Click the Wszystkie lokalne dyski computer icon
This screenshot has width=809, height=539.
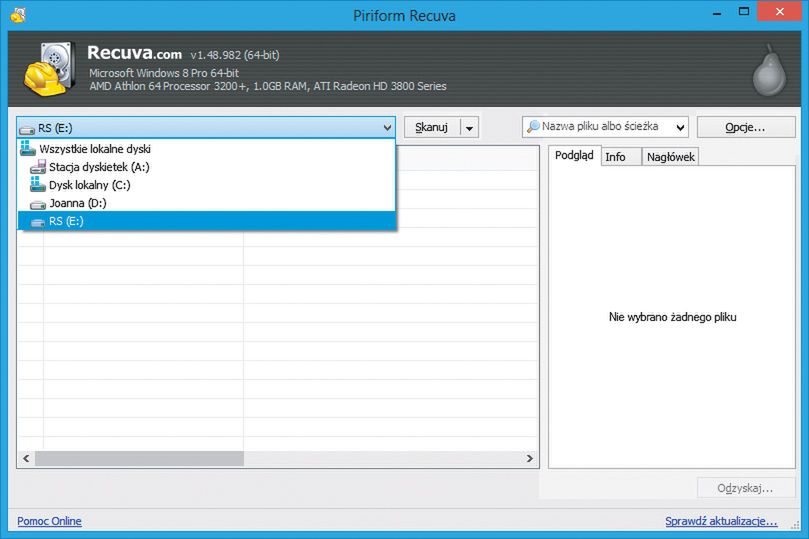[x=28, y=149]
